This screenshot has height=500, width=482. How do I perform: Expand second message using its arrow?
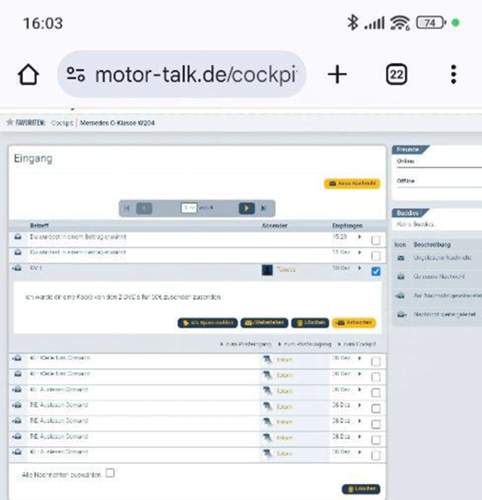pyautogui.click(x=360, y=252)
